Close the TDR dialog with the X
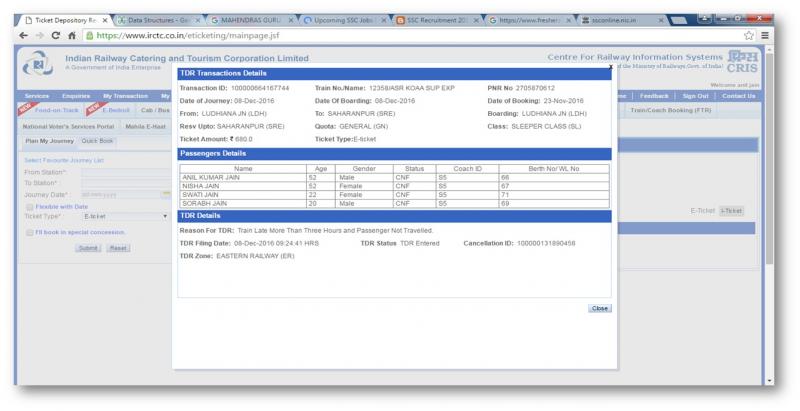 [610, 67]
